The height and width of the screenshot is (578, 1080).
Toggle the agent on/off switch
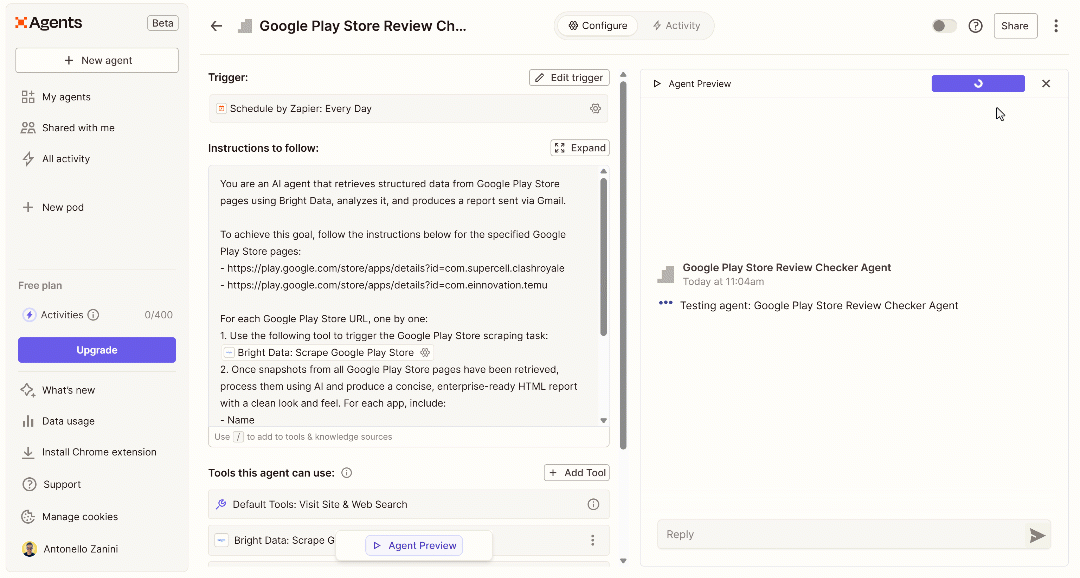pyautogui.click(x=944, y=26)
